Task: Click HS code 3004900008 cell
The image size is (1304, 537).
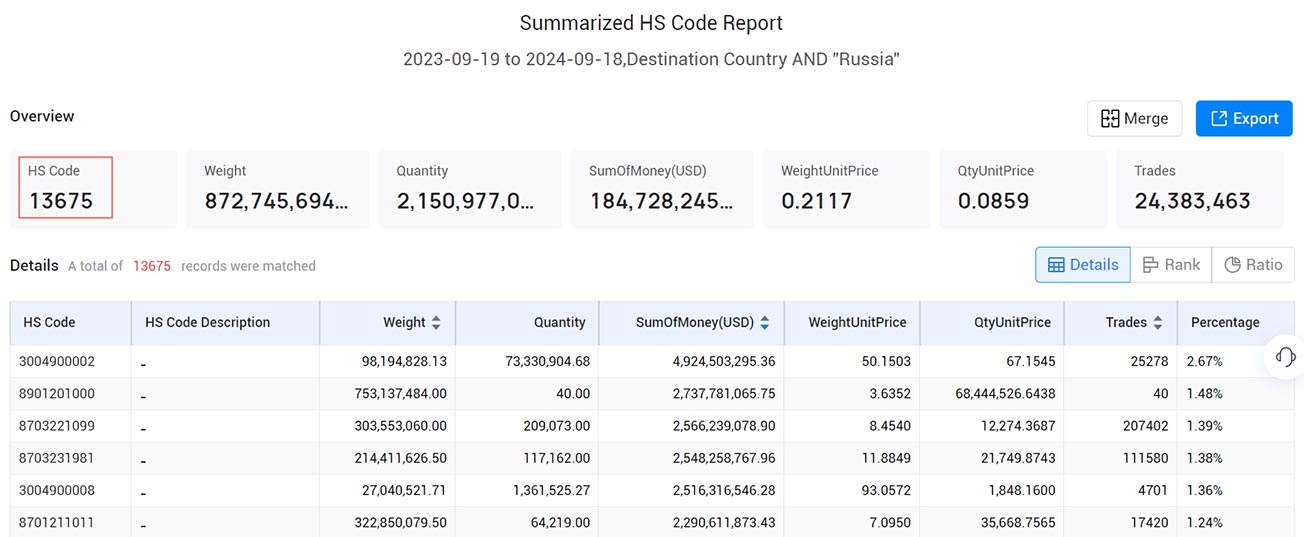Action: (59, 490)
